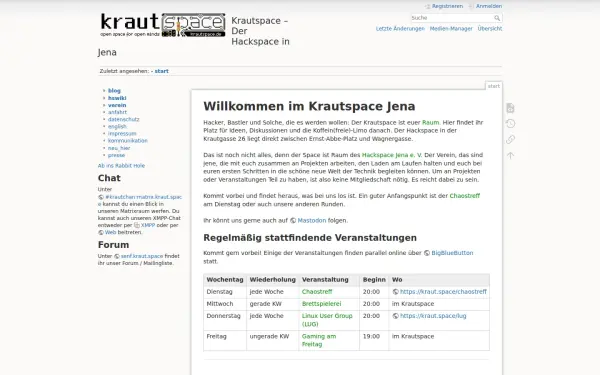Go to the blog sidebar entry
Image resolution: width=600 pixels, height=375 pixels.
114,91
